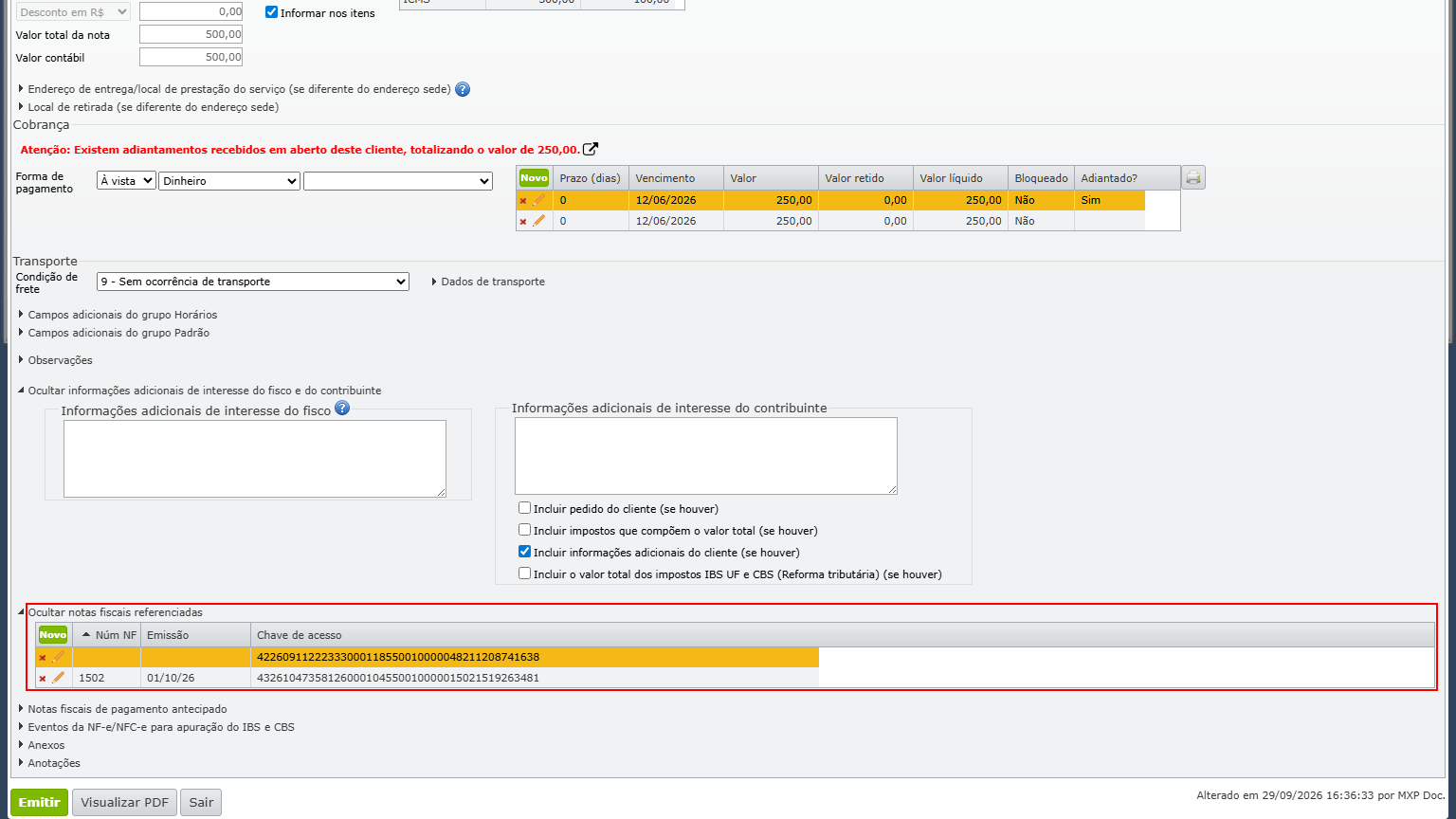Viewport: 1456px width, 819px height.
Task: Open the À vista payment term dropdown
Action: tap(126, 180)
